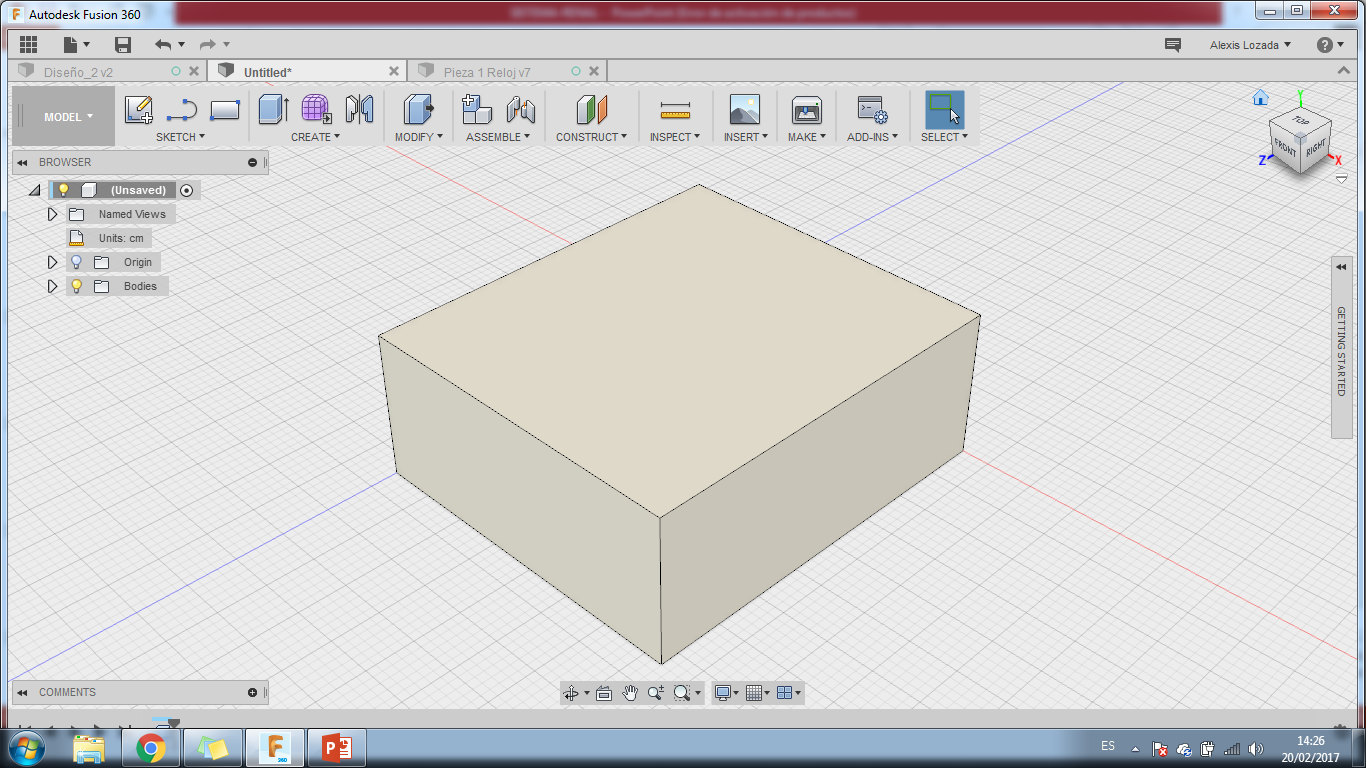The height and width of the screenshot is (768, 1366).
Task: Open the ViewCube options dropdown arrow
Action: click(x=1341, y=179)
